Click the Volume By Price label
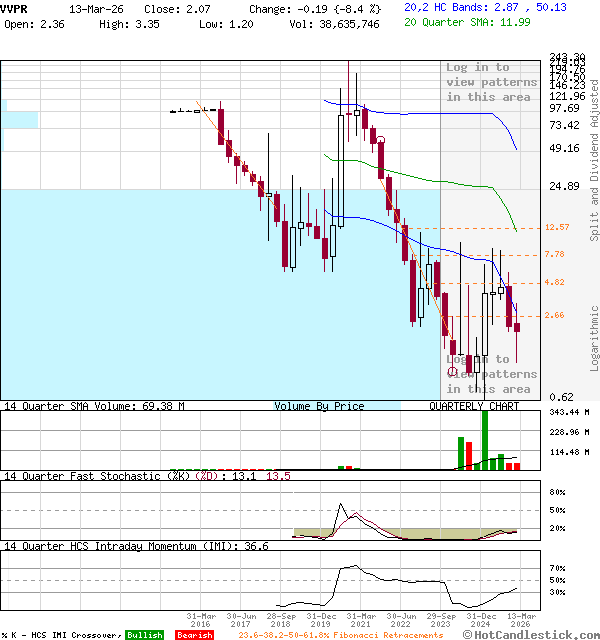The width and height of the screenshot is (600, 640). click(x=319, y=407)
